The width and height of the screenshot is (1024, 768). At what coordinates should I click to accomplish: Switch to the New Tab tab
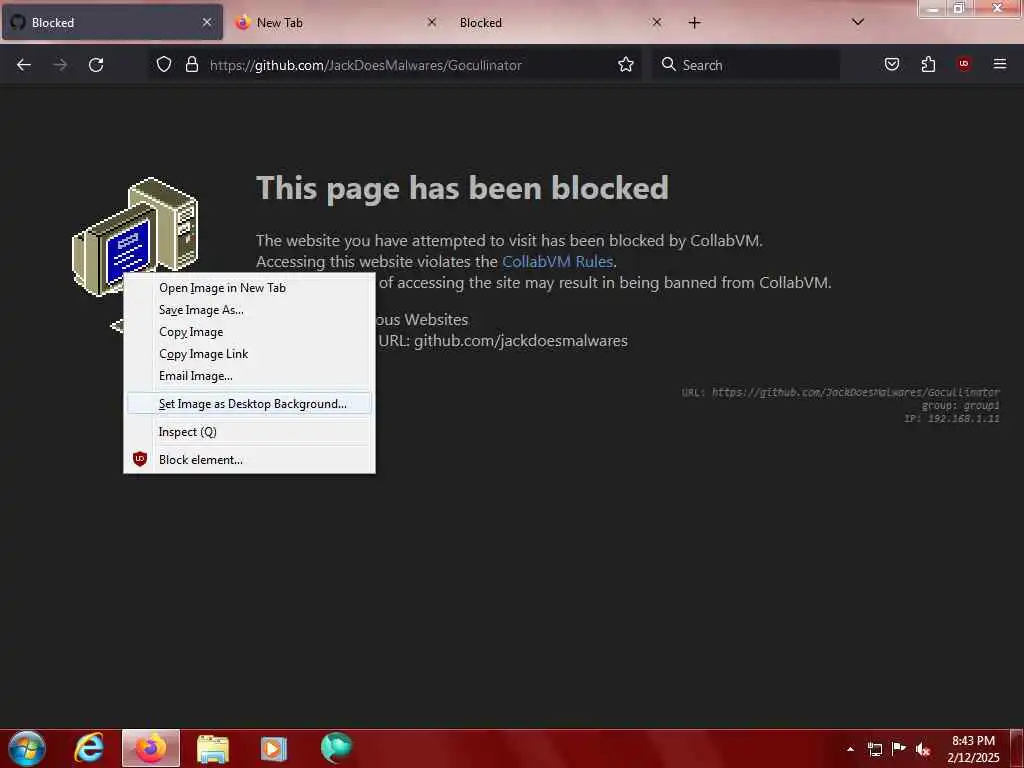point(336,23)
